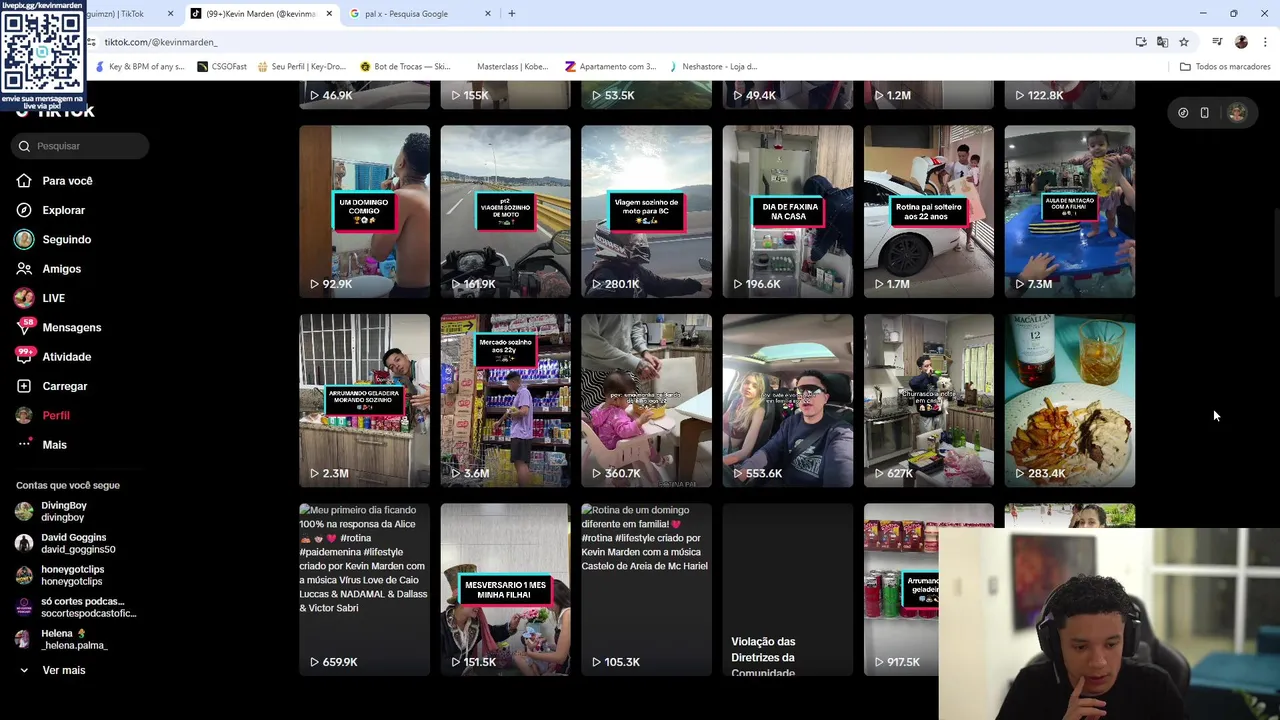
Task: Click the address bar URL tiktok.com/@kevinmarden_
Action: coord(161,42)
